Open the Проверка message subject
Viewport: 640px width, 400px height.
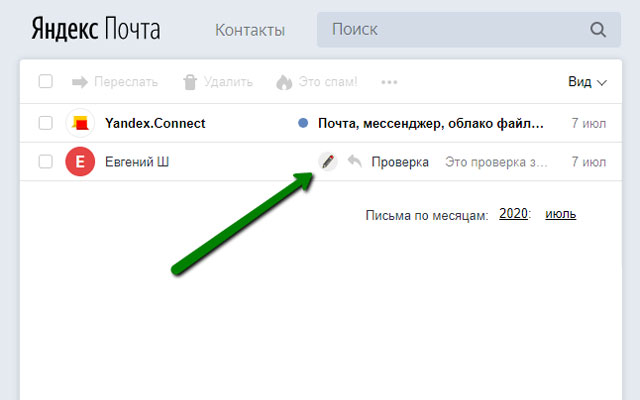tap(400, 162)
